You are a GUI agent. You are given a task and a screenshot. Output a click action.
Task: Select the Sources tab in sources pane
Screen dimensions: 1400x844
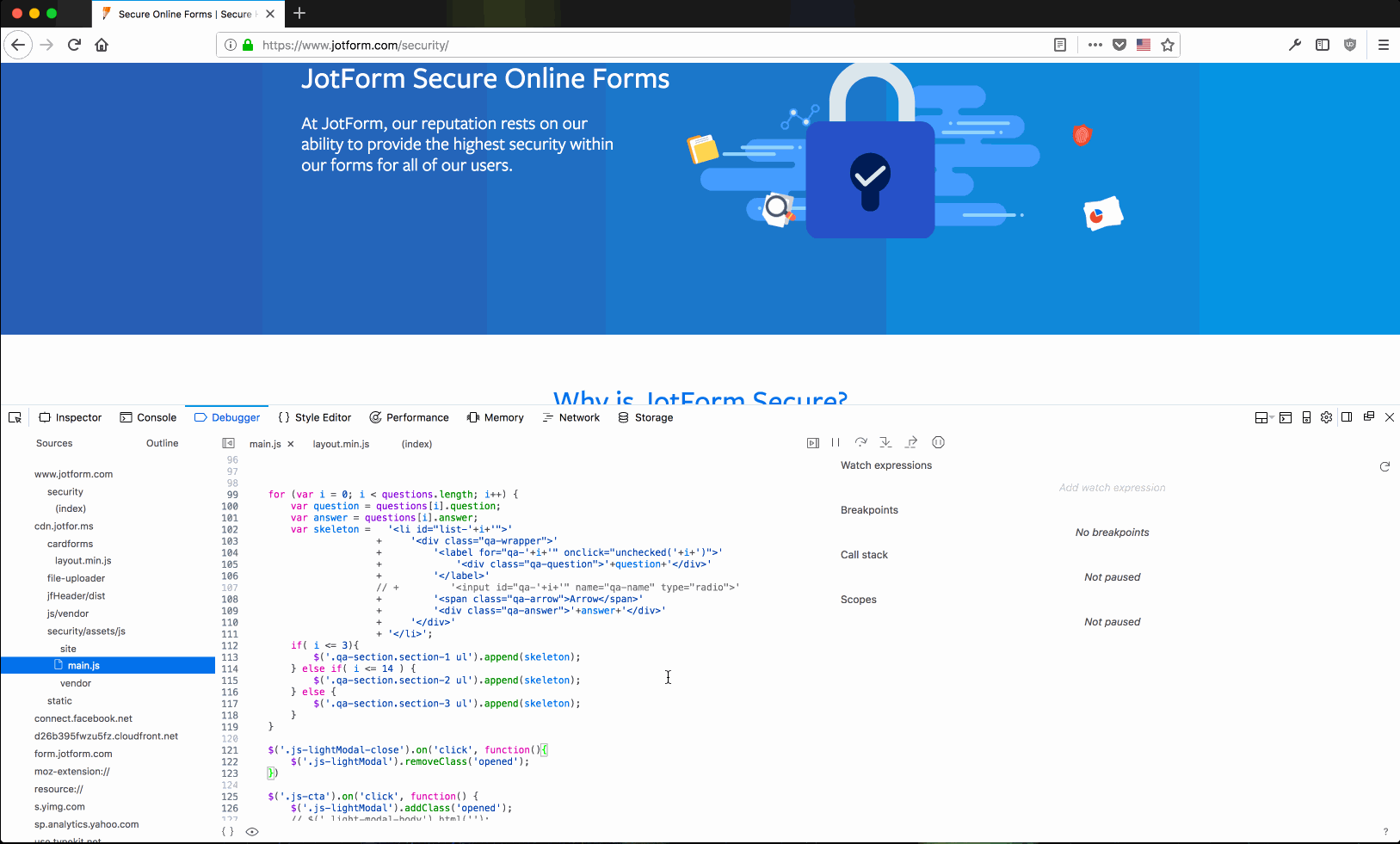pos(54,443)
